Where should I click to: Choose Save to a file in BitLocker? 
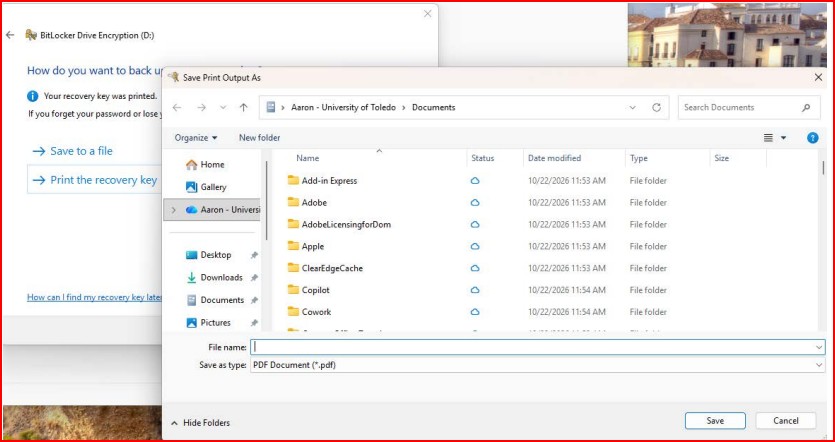tap(73, 151)
